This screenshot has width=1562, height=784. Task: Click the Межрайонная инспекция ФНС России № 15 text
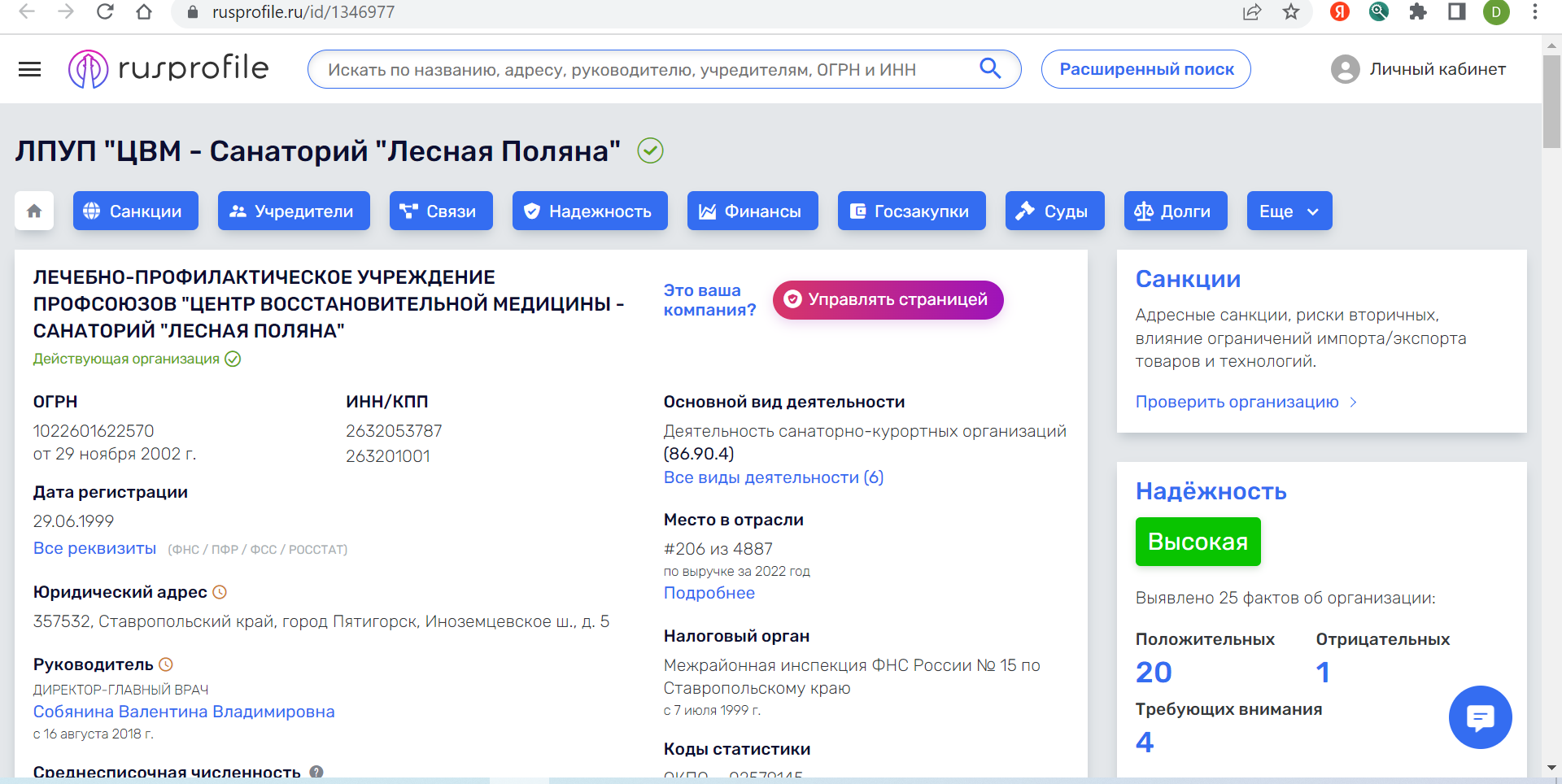coord(852,677)
